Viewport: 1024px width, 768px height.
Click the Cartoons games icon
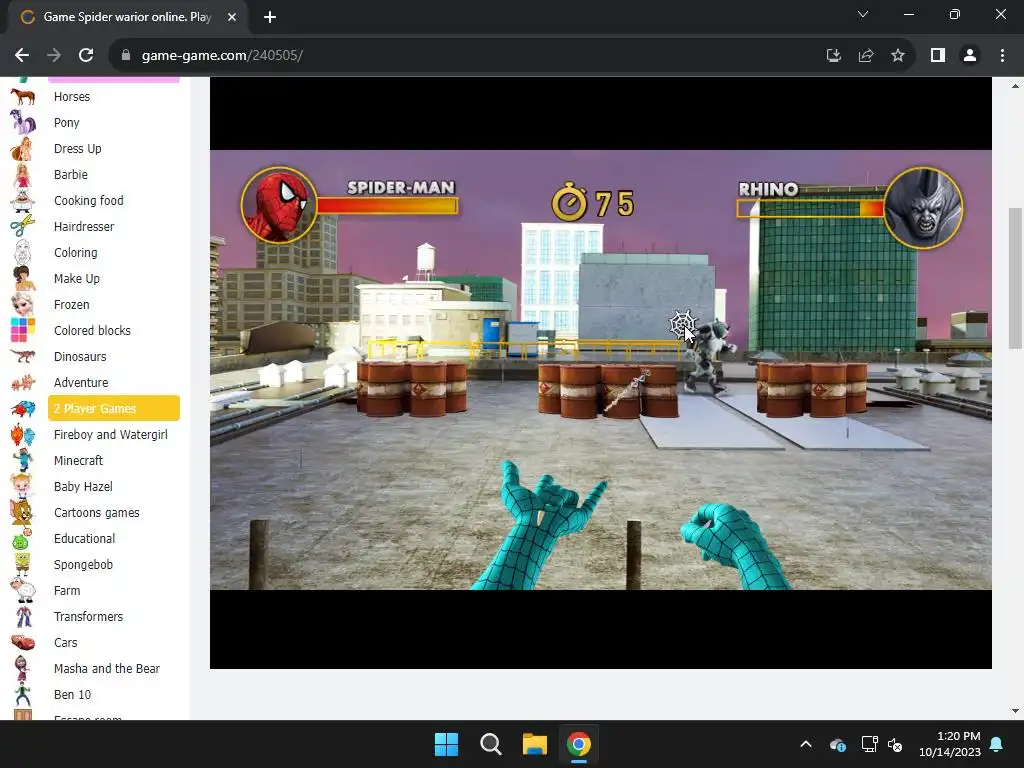(x=22, y=513)
